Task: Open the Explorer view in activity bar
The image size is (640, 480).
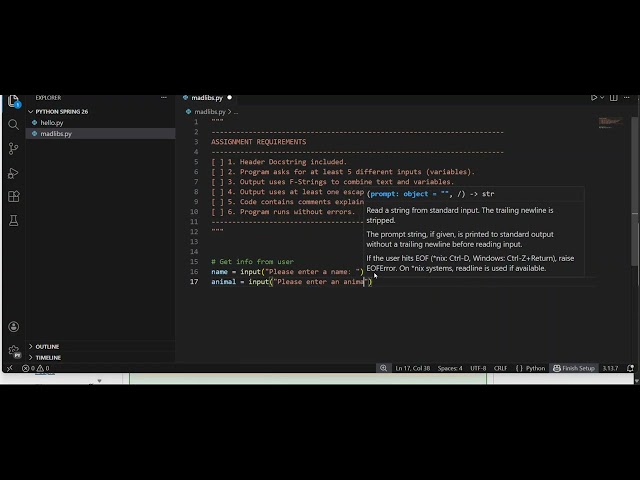Action: [x=13, y=101]
